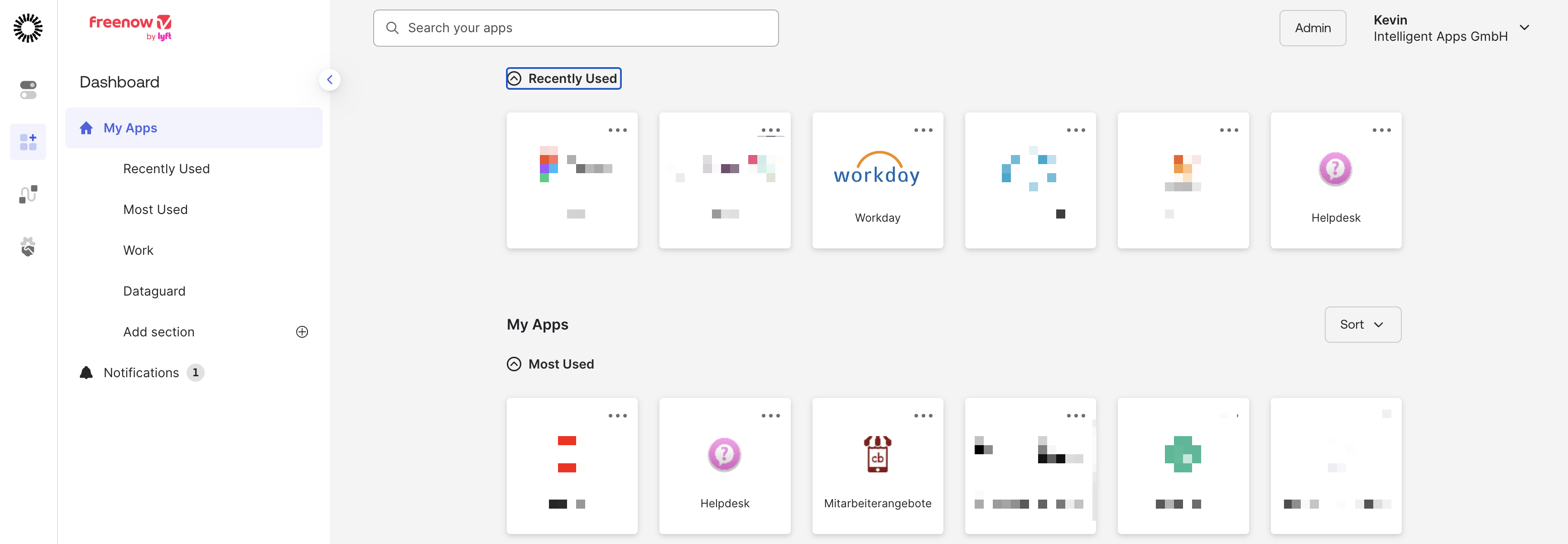
Task: Expand the Kevin account menu chevron
Action: pos(1525,28)
